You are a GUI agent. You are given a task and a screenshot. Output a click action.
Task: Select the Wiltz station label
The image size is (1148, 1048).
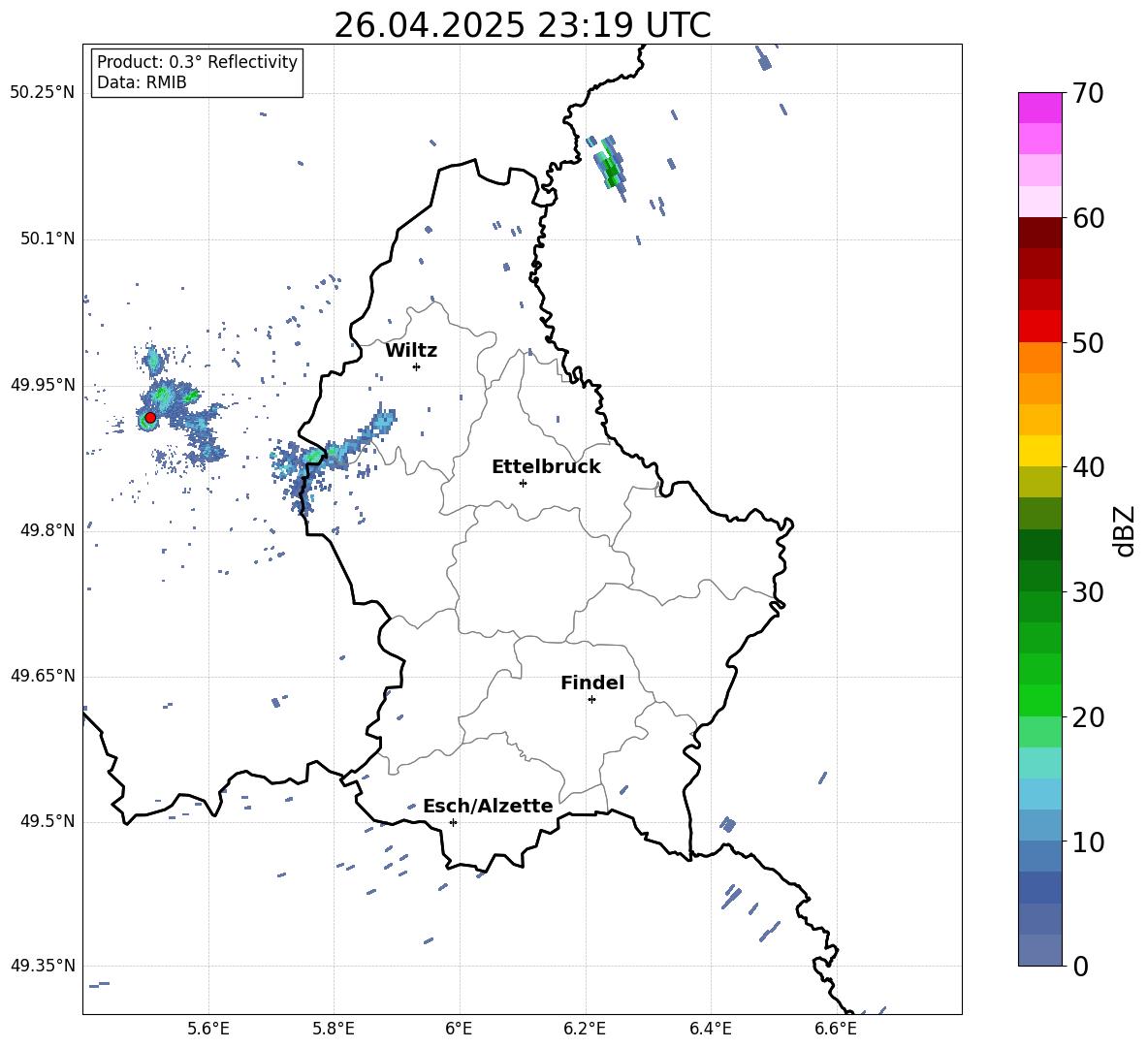pos(411,351)
